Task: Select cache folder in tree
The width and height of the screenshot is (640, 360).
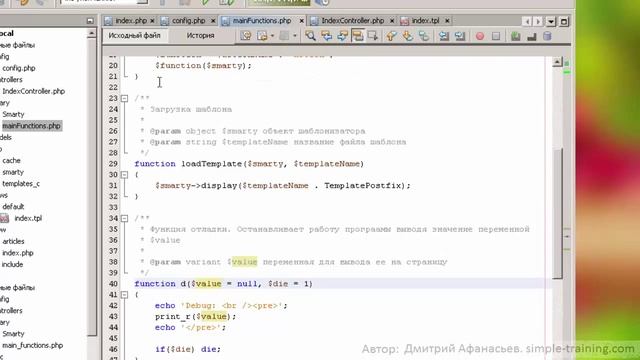Action: 11,160
